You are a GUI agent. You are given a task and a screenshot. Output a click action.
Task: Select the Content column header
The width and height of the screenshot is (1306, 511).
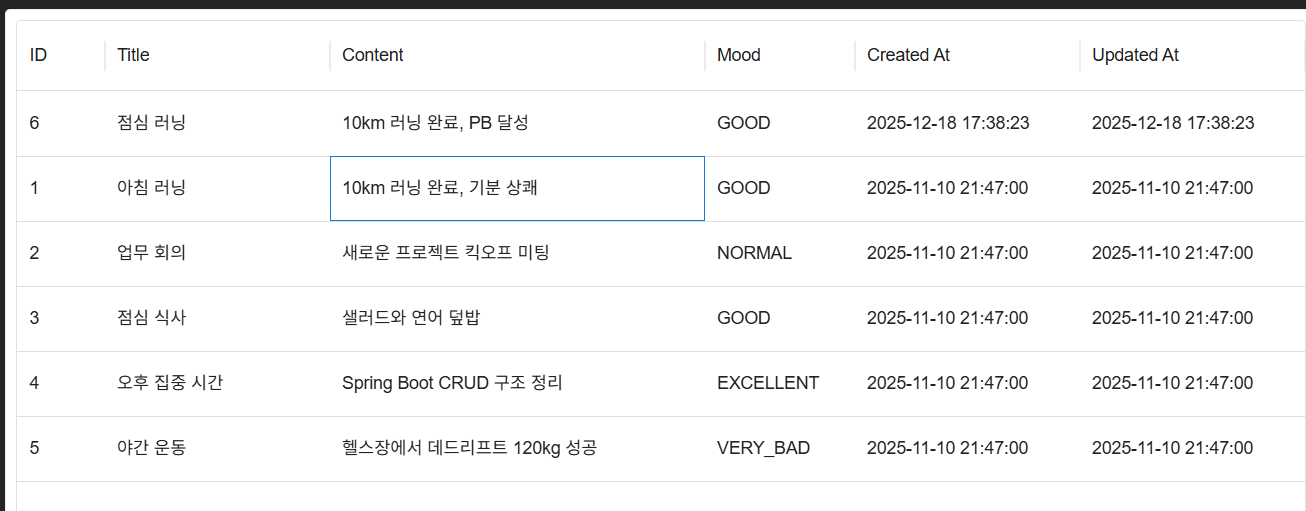coord(517,56)
